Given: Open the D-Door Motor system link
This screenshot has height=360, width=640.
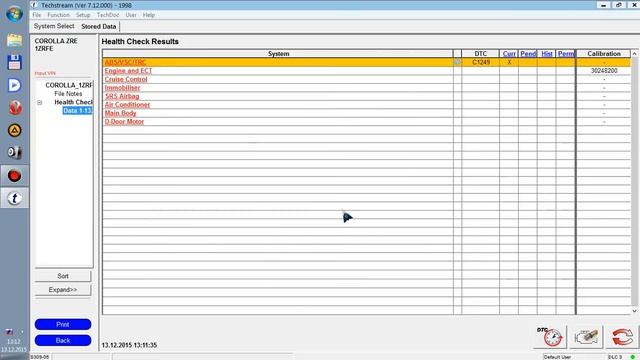Looking at the screenshot, I should [x=124, y=122].
